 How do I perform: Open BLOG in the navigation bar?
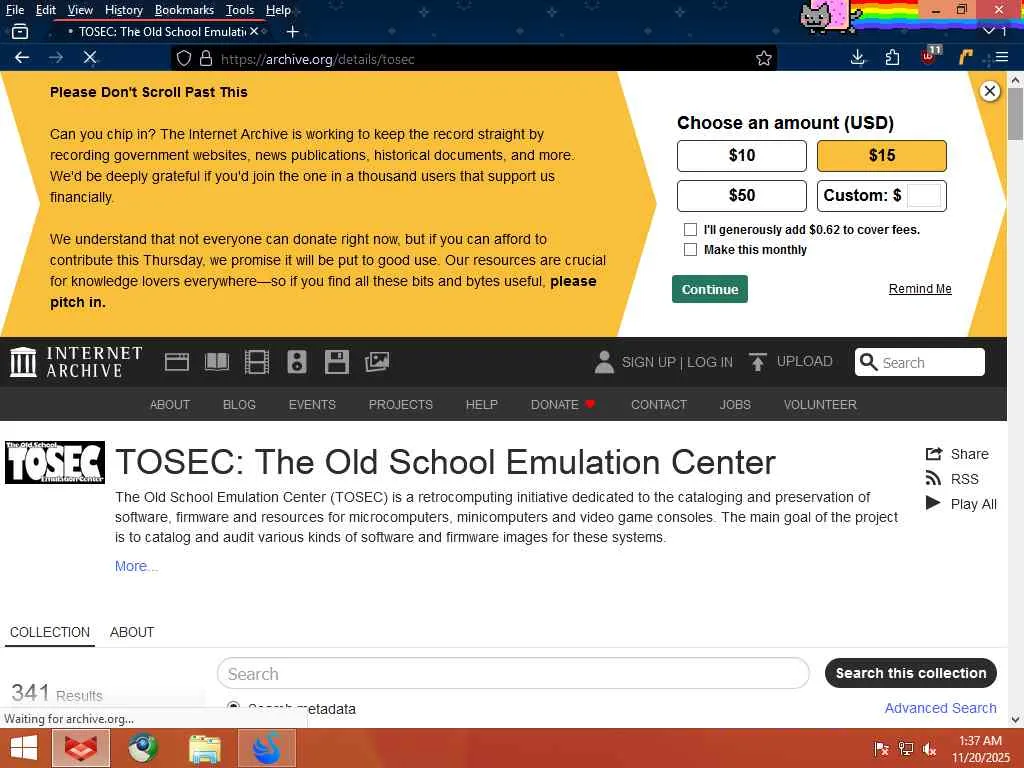(x=239, y=404)
